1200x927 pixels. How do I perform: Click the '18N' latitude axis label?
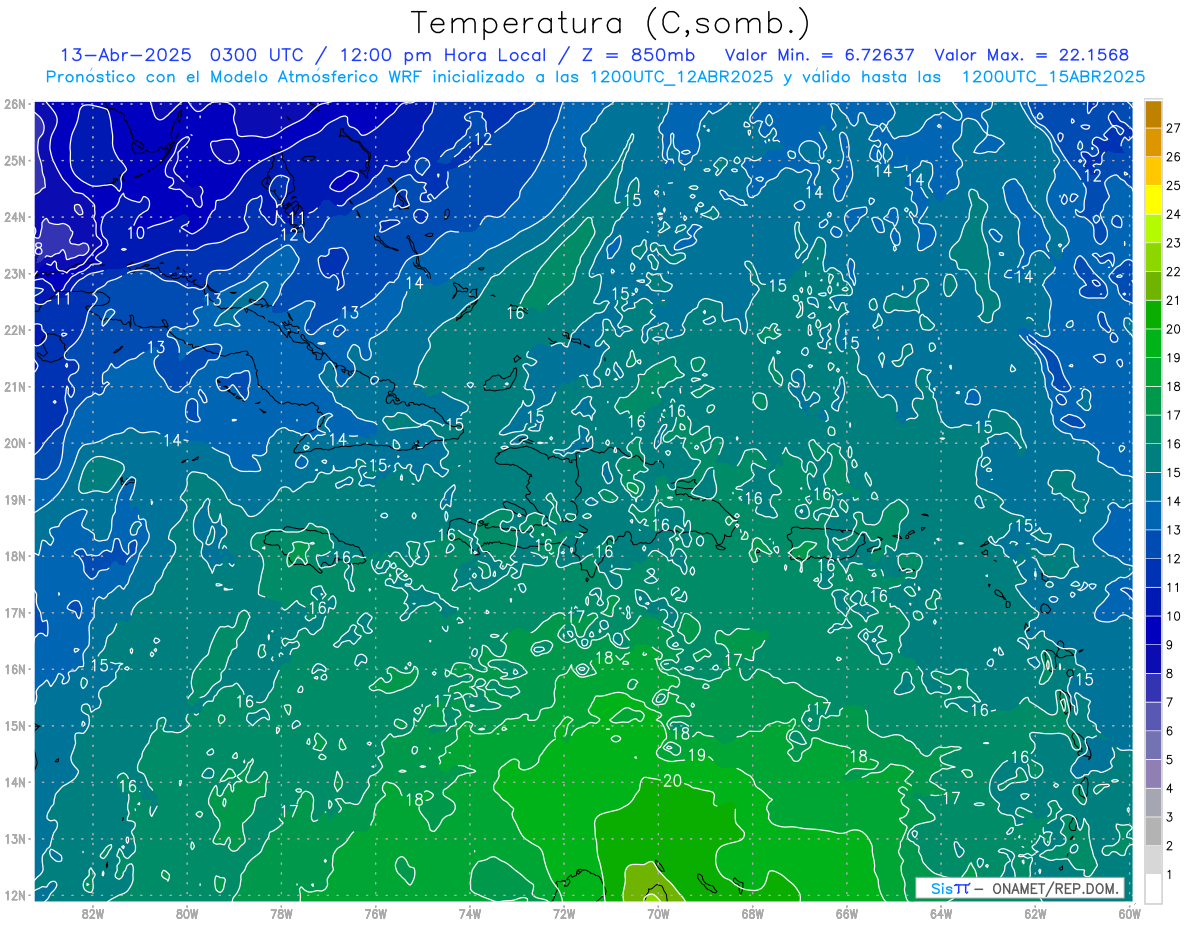(x=14, y=556)
